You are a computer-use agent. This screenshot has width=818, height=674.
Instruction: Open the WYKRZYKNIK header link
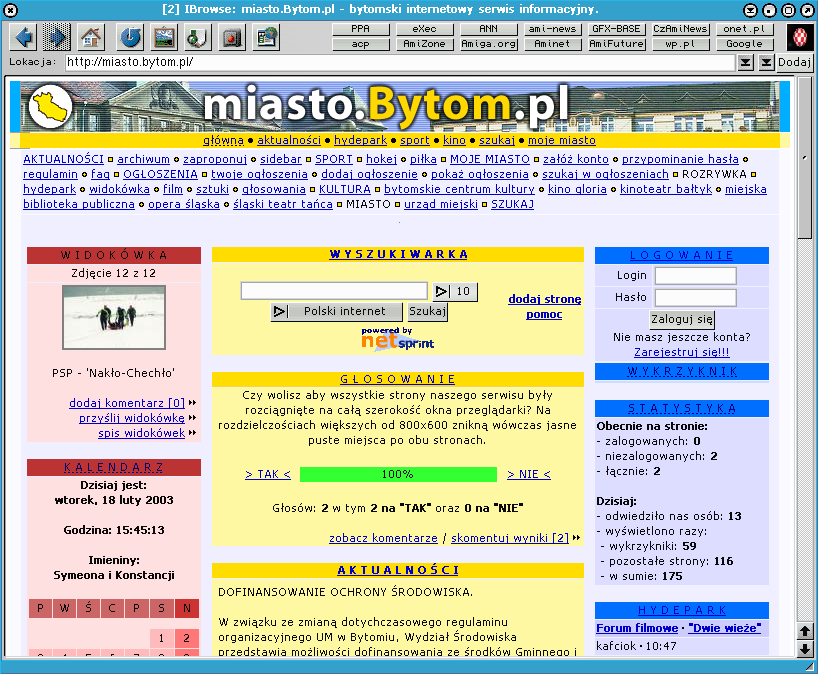tap(682, 371)
